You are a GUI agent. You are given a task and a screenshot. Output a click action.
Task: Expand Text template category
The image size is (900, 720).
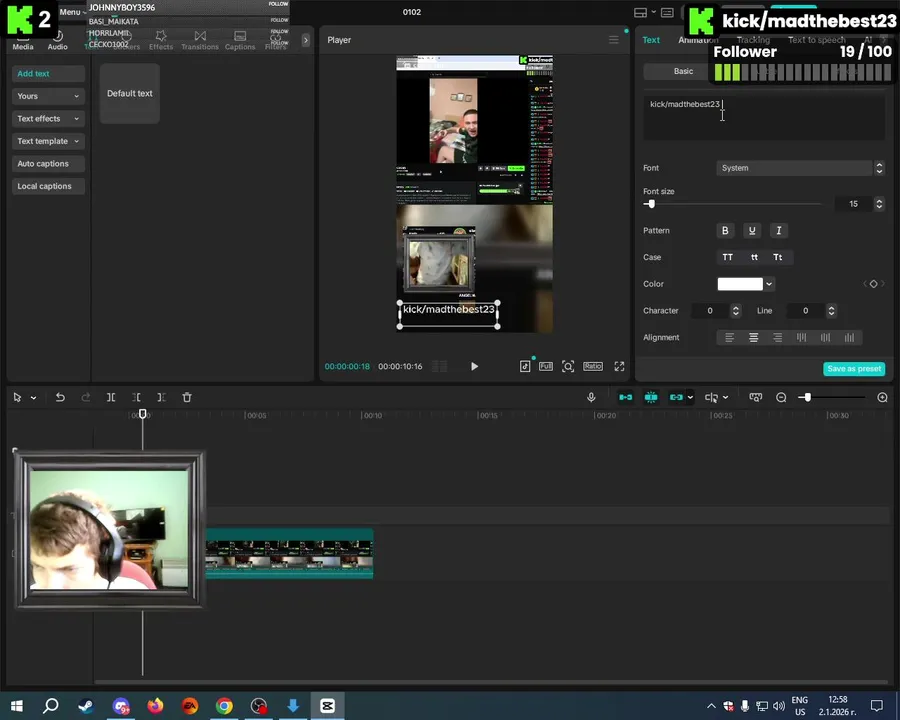coord(48,141)
